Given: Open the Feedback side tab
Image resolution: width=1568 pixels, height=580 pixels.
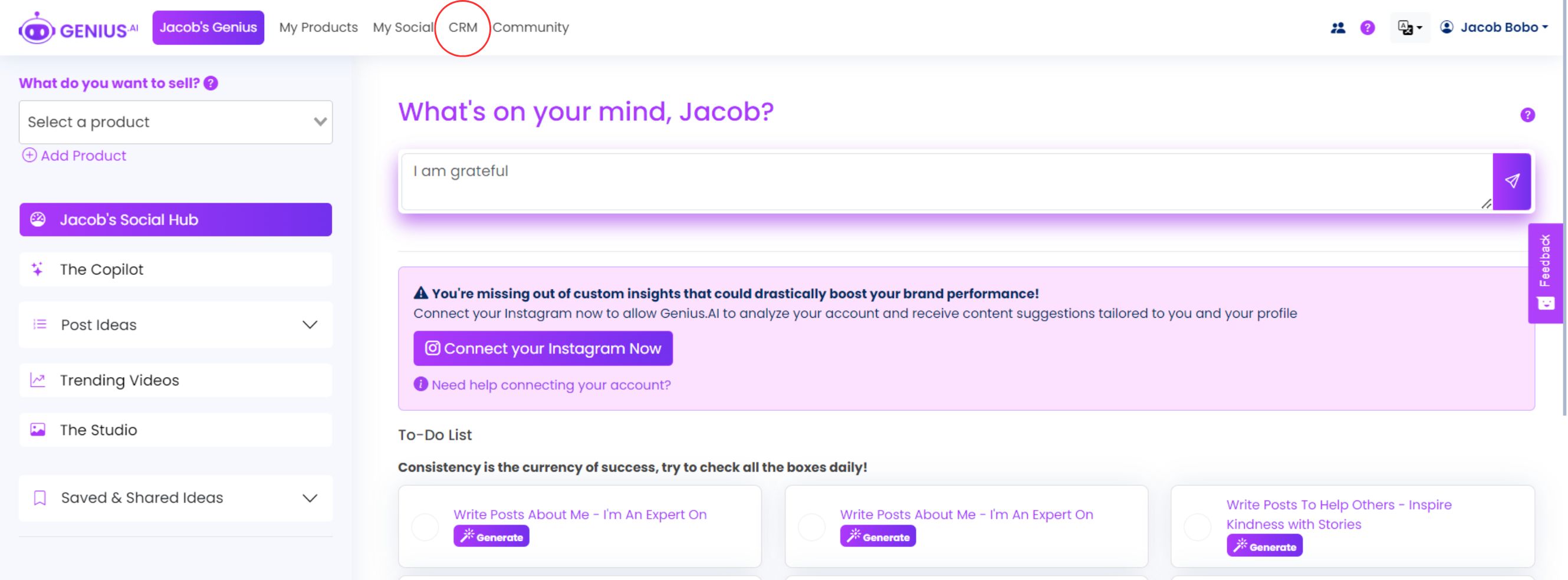Looking at the screenshot, I should (1546, 273).
